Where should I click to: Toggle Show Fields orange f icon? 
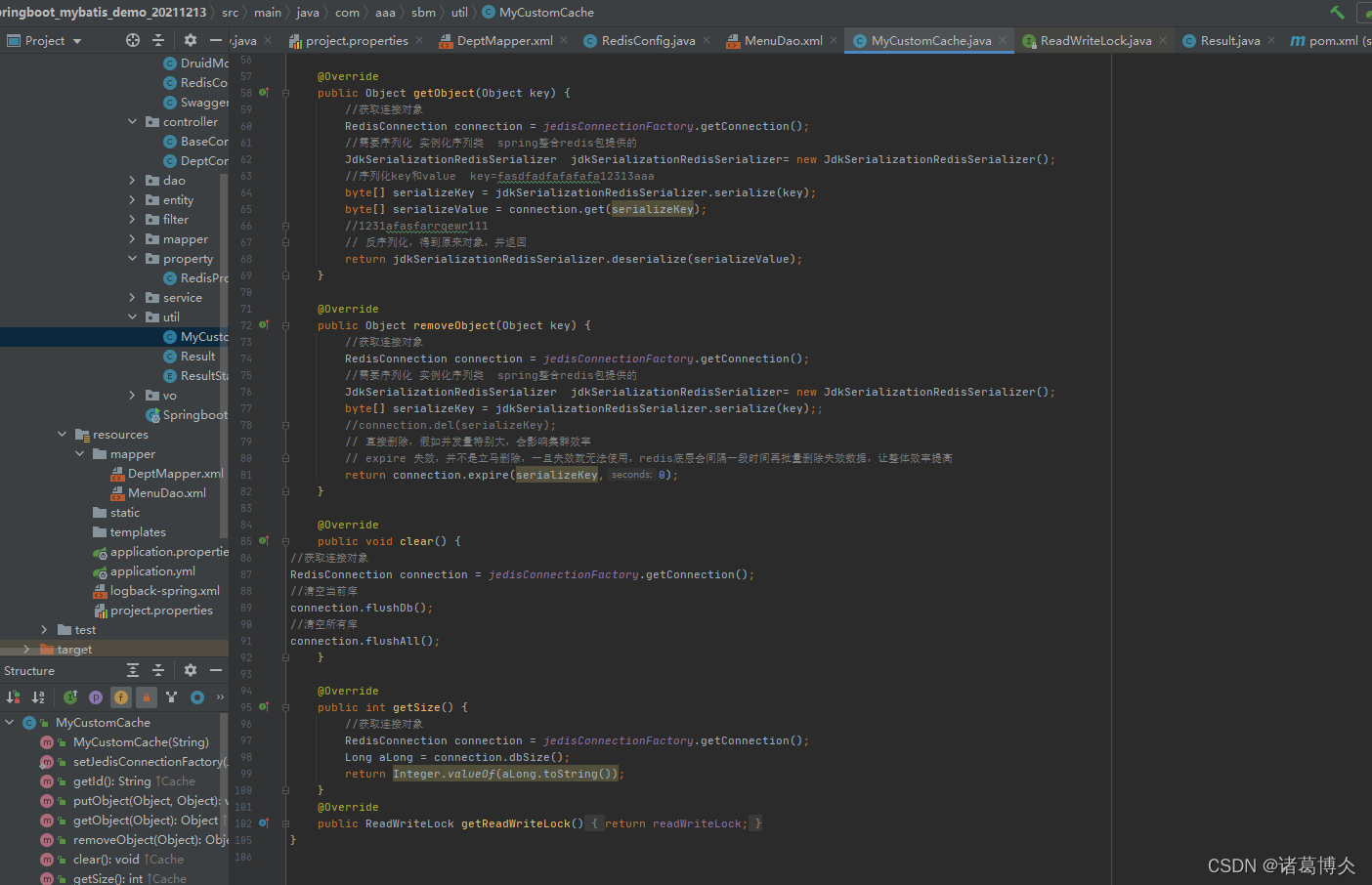[121, 697]
